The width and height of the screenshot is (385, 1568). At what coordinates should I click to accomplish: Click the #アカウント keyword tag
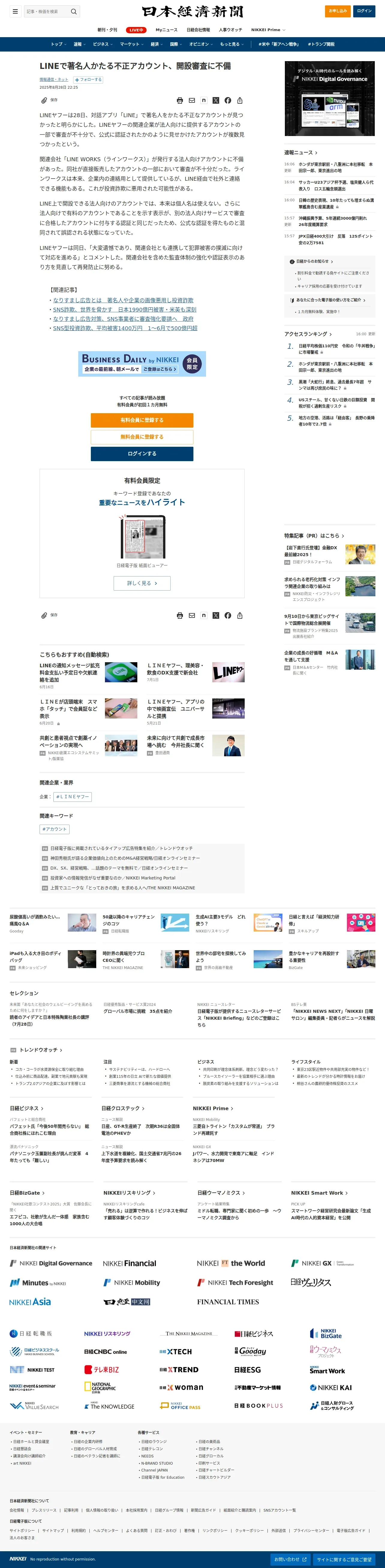coord(54,829)
